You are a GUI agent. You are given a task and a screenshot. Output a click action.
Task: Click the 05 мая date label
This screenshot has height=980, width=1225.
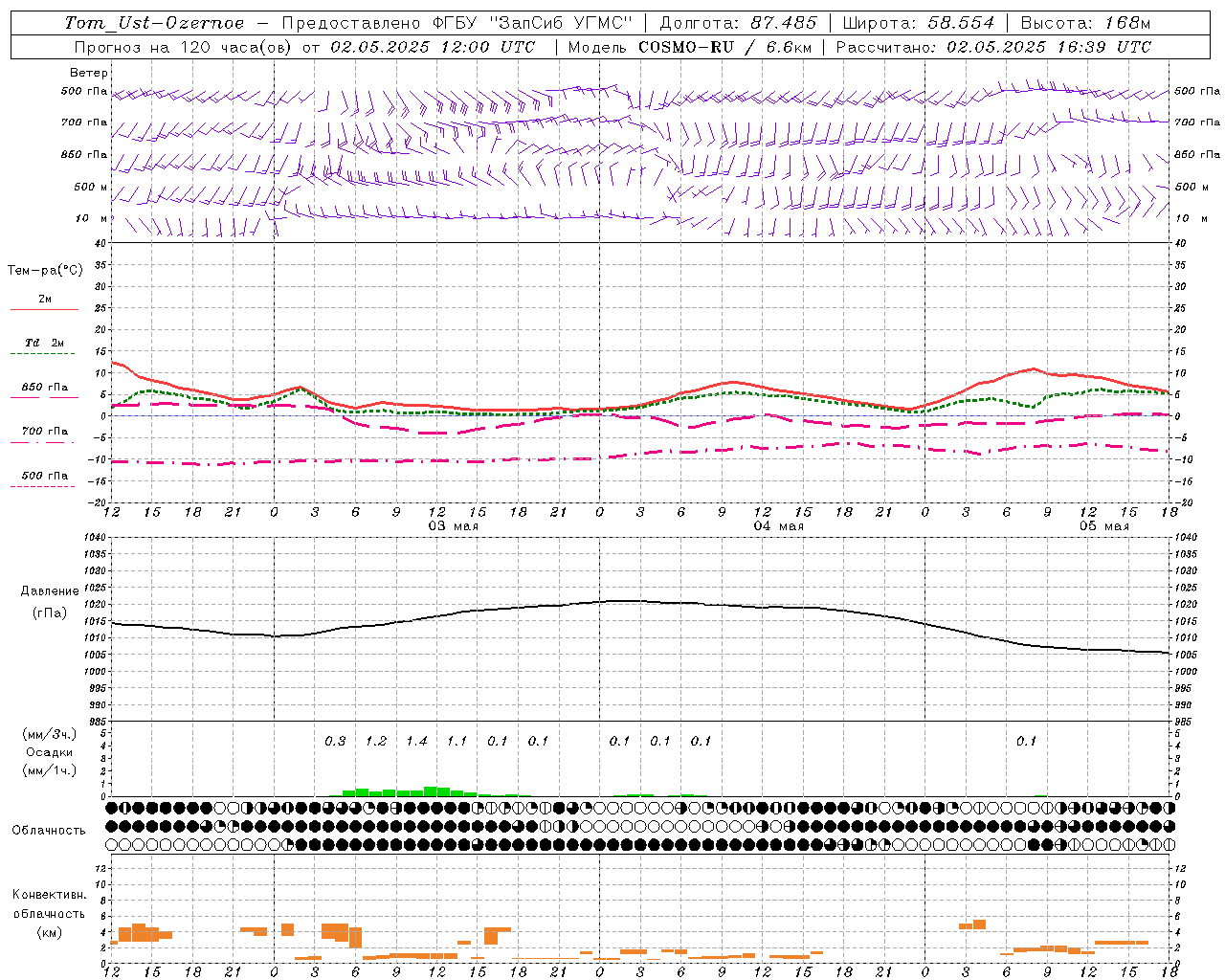tap(1104, 526)
